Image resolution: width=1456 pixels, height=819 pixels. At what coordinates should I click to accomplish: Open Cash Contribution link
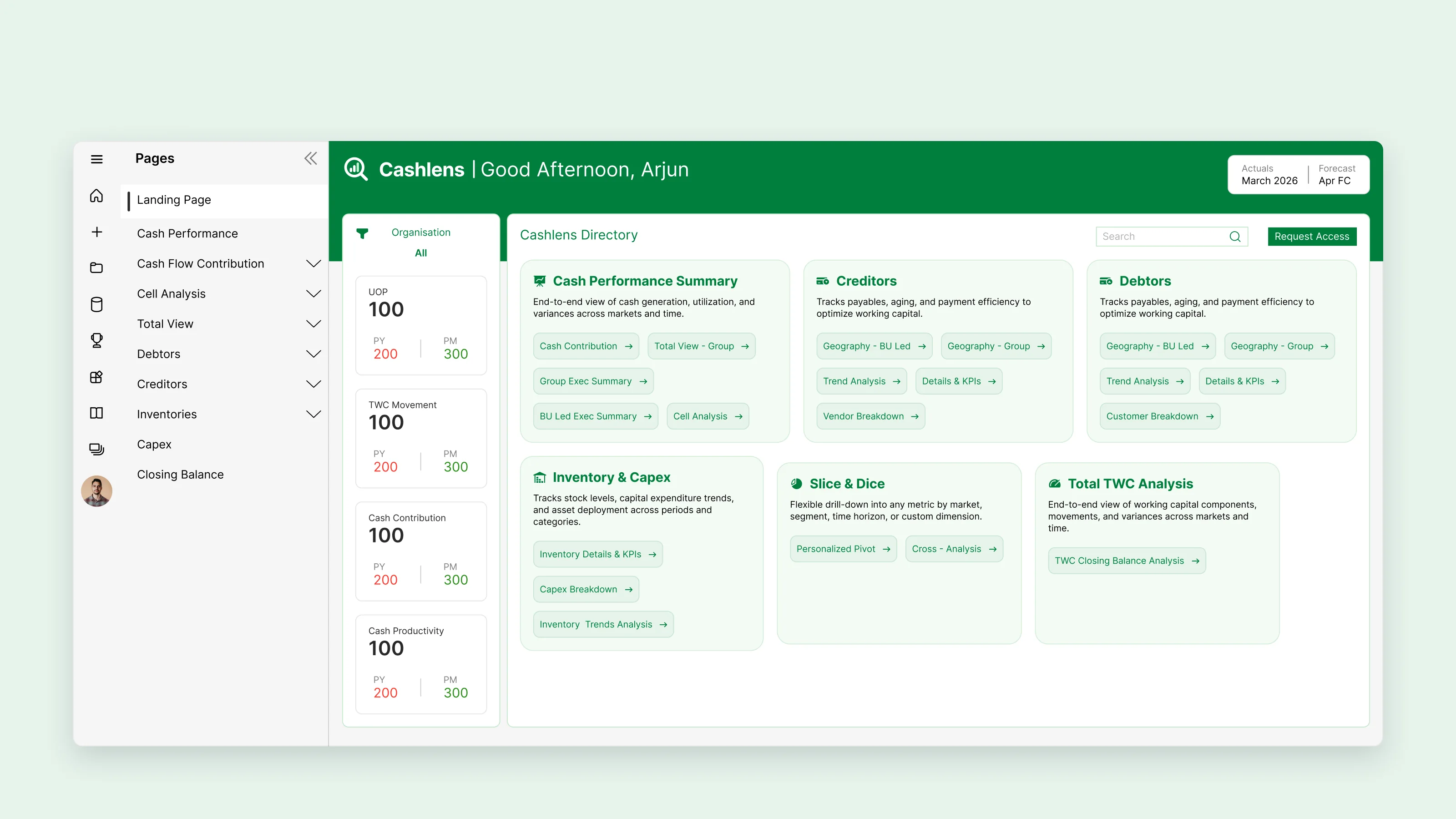[586, 346]
